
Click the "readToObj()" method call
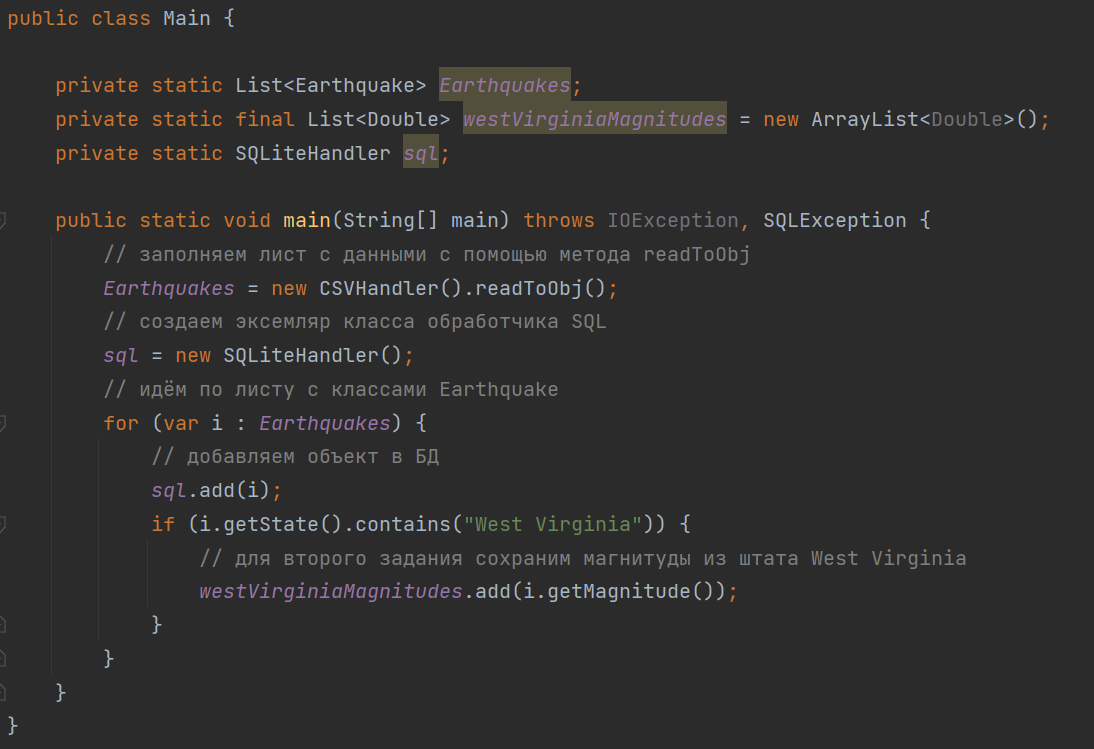[540, 288]
